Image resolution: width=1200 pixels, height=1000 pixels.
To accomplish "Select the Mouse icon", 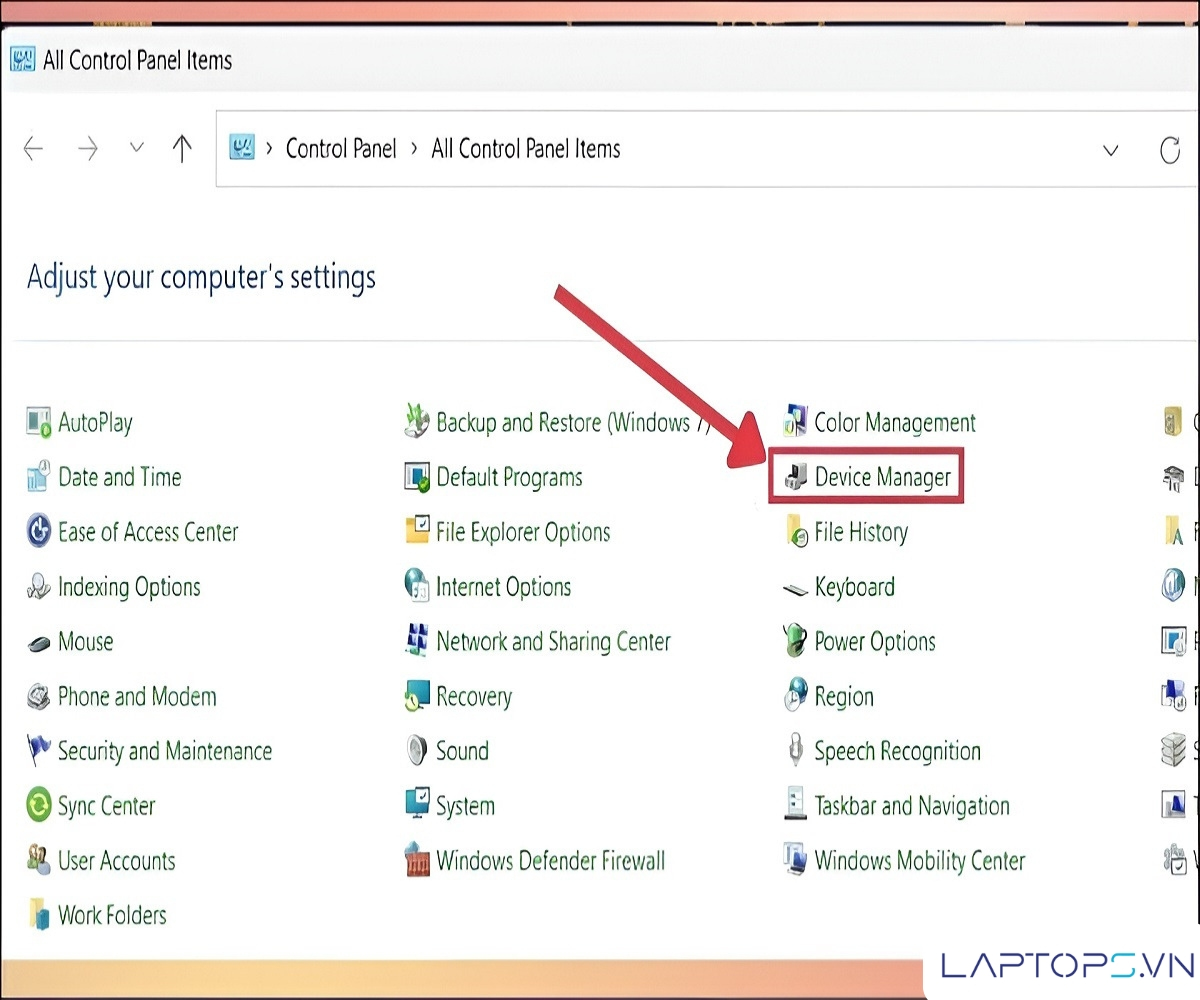I will tap(39, 642).
